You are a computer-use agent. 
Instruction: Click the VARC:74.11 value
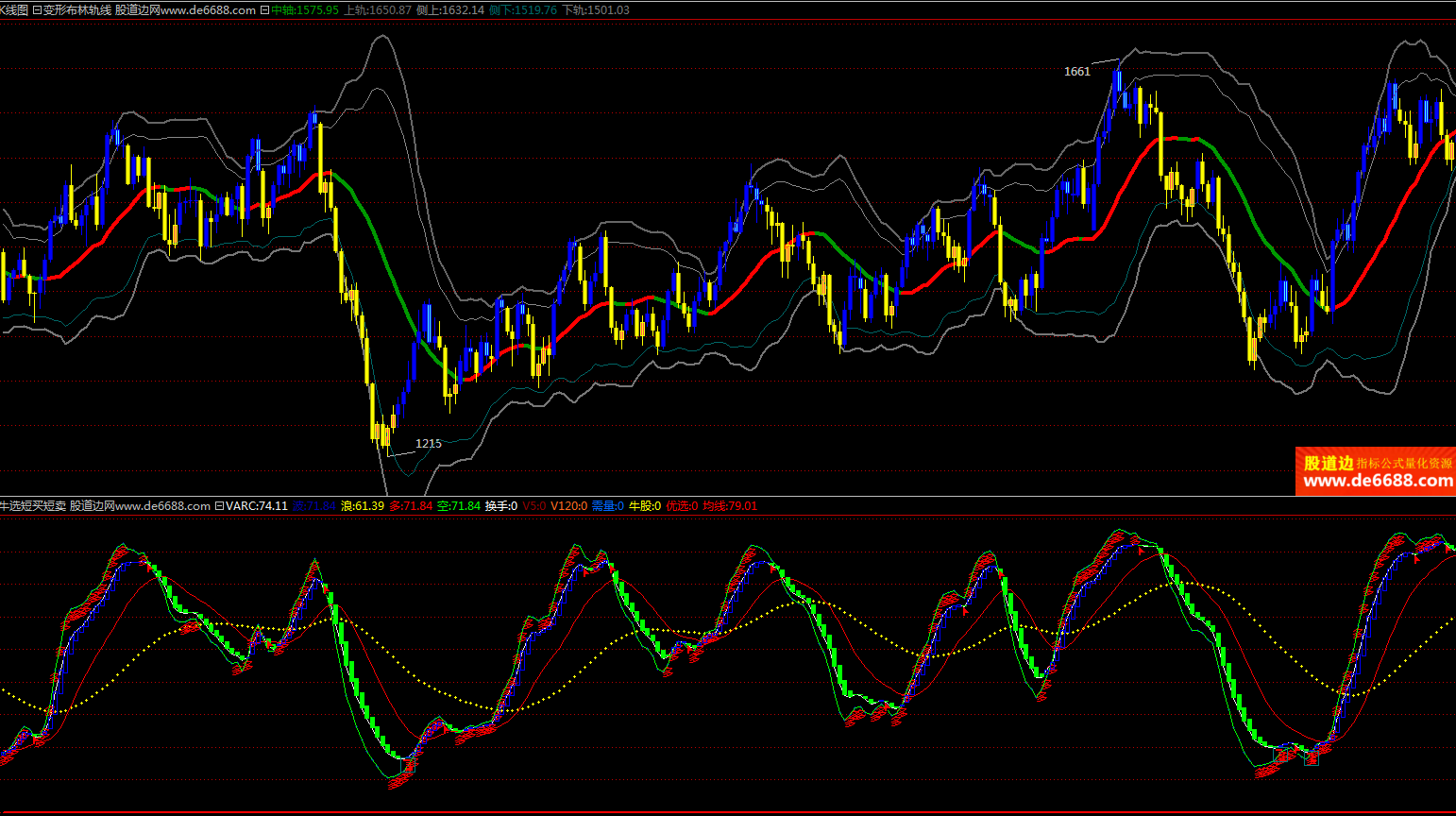pyautogui.click(x=257, y=506)
